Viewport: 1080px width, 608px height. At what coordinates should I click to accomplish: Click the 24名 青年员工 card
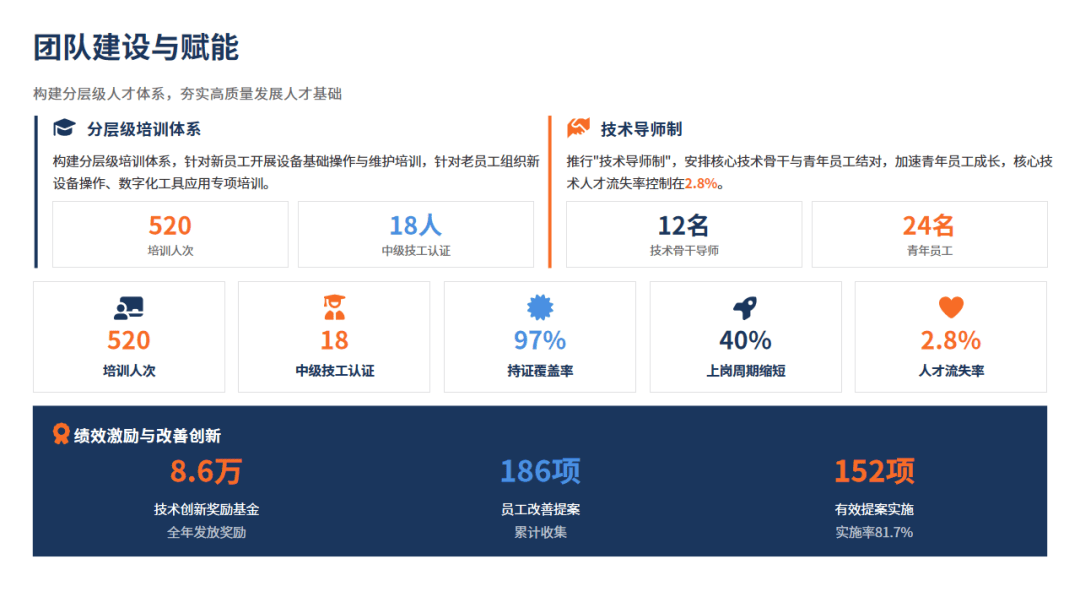(x=929, y=235)
